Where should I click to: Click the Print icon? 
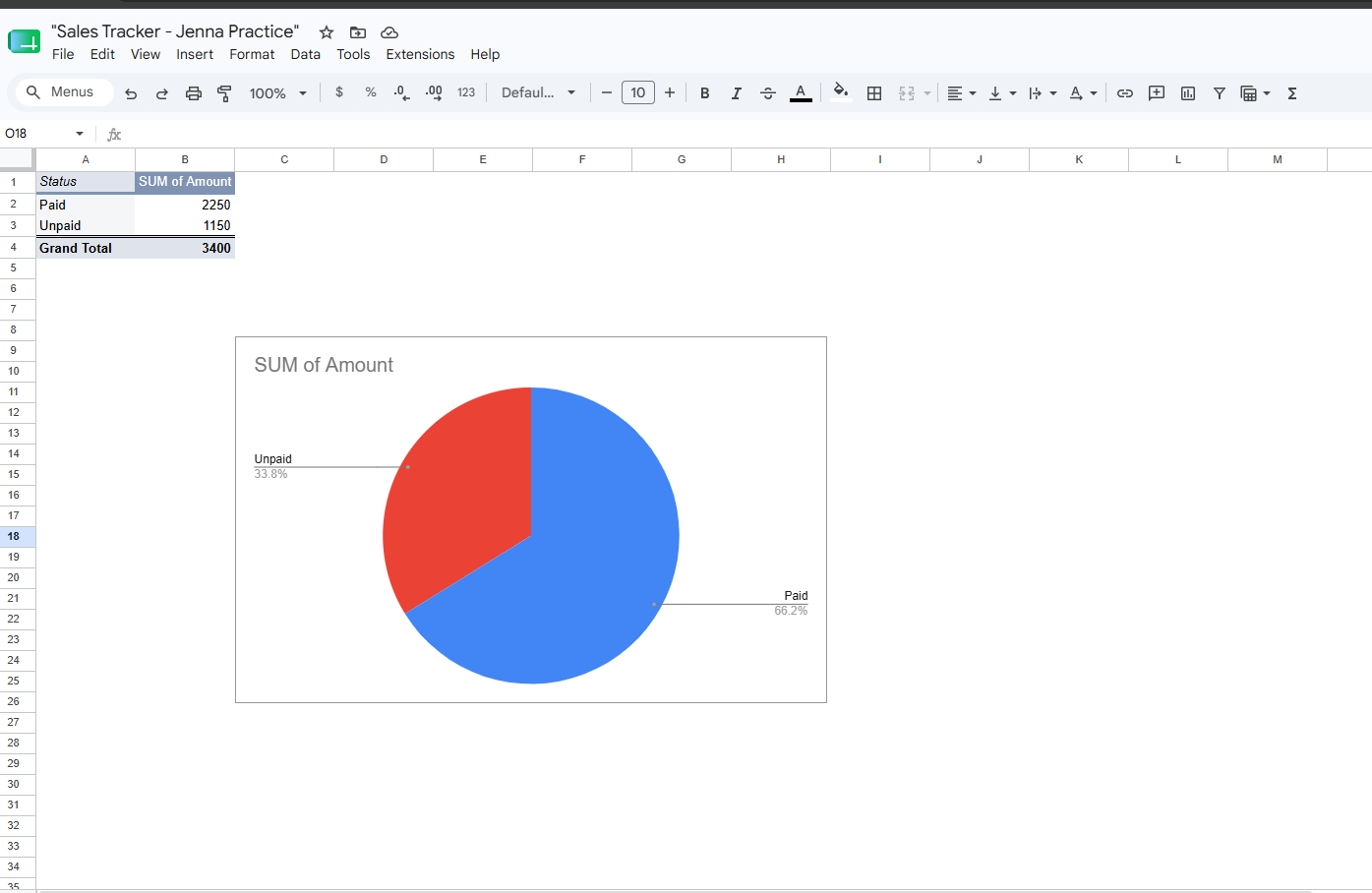point(194,93)
